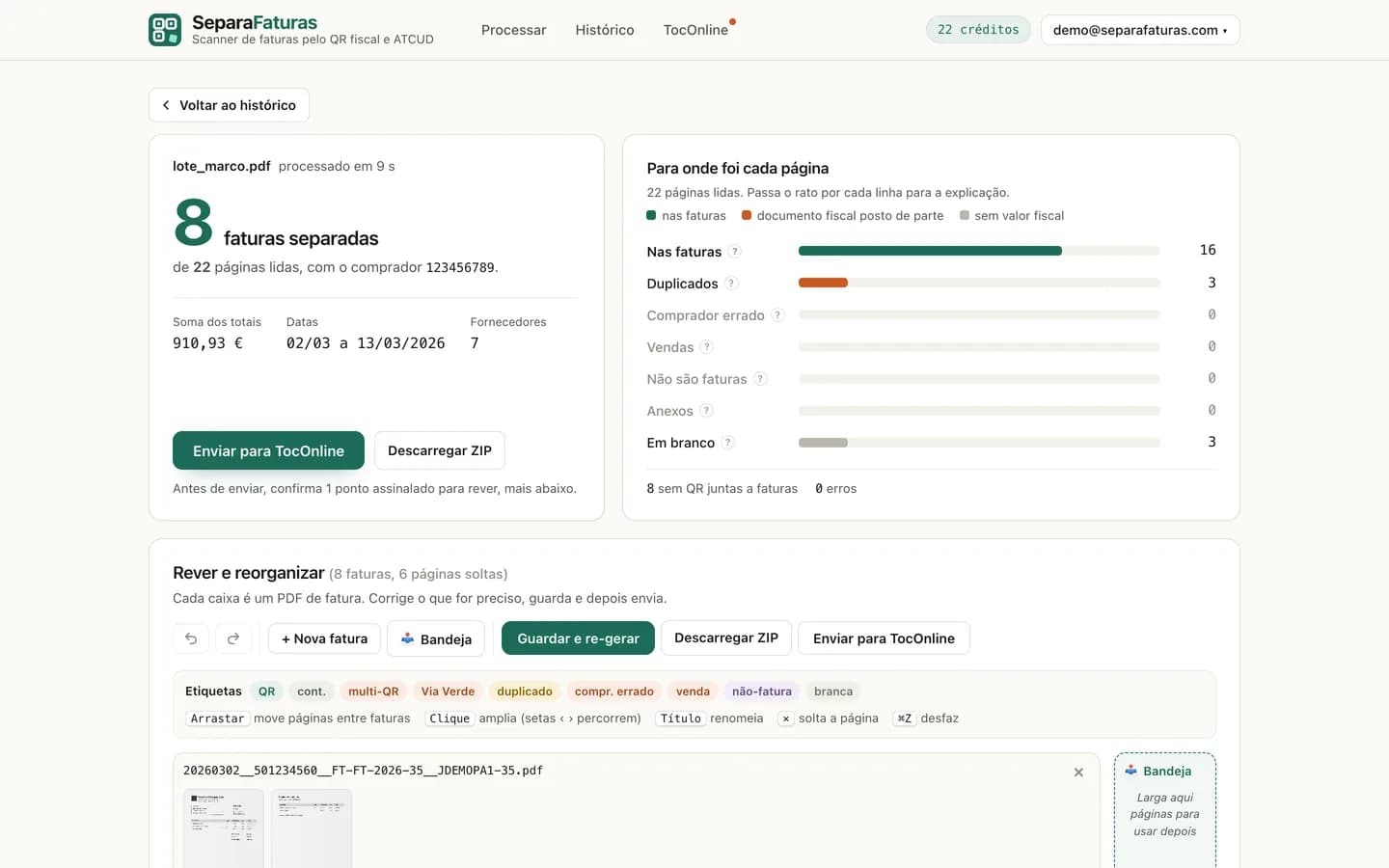Redo the last reorganize action
Screen dimensions: 1389x868
pos(233,638)
